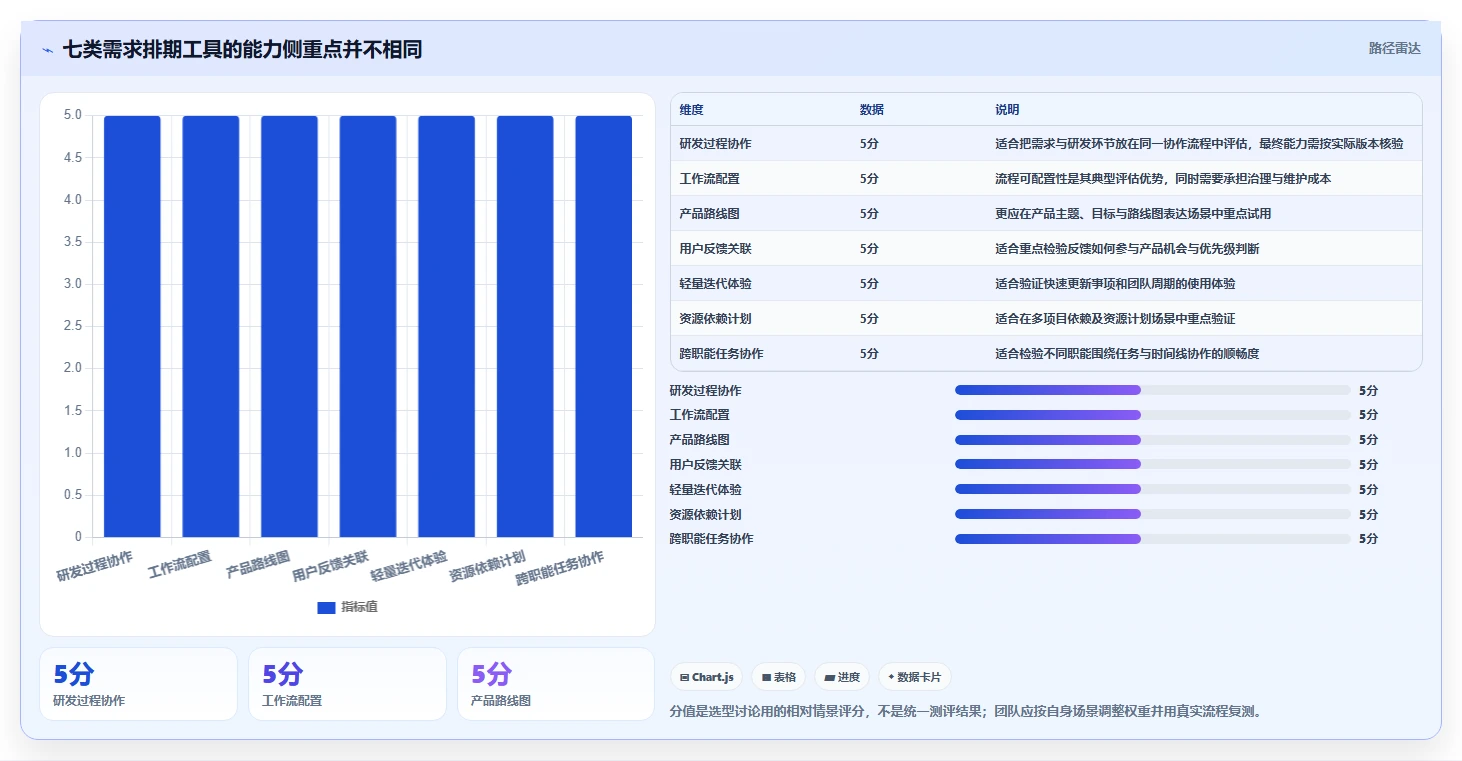Click the 资源依赖计划 bar in the chart

pyautogui.click(x=525, y=326)
